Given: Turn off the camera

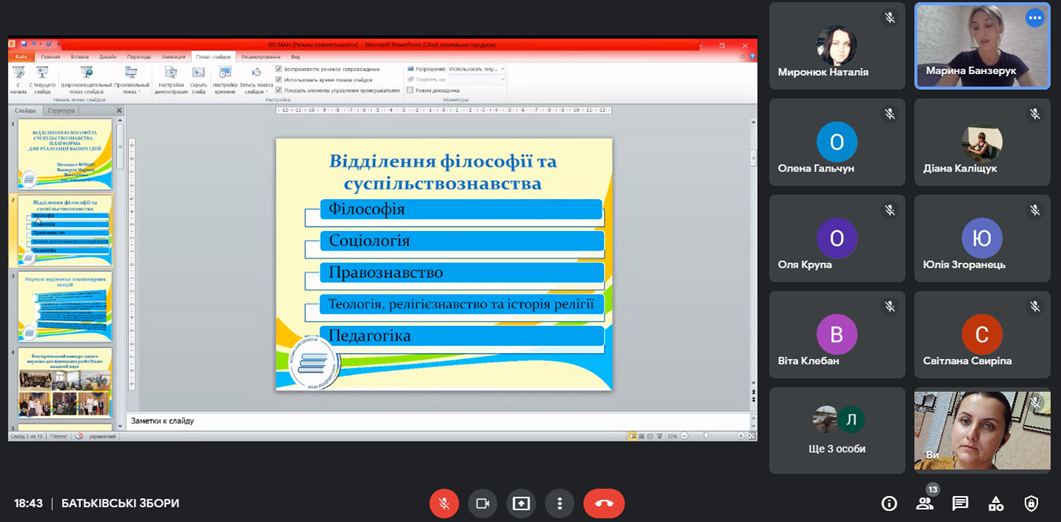Looking at the screenshot, I should 483,503.
